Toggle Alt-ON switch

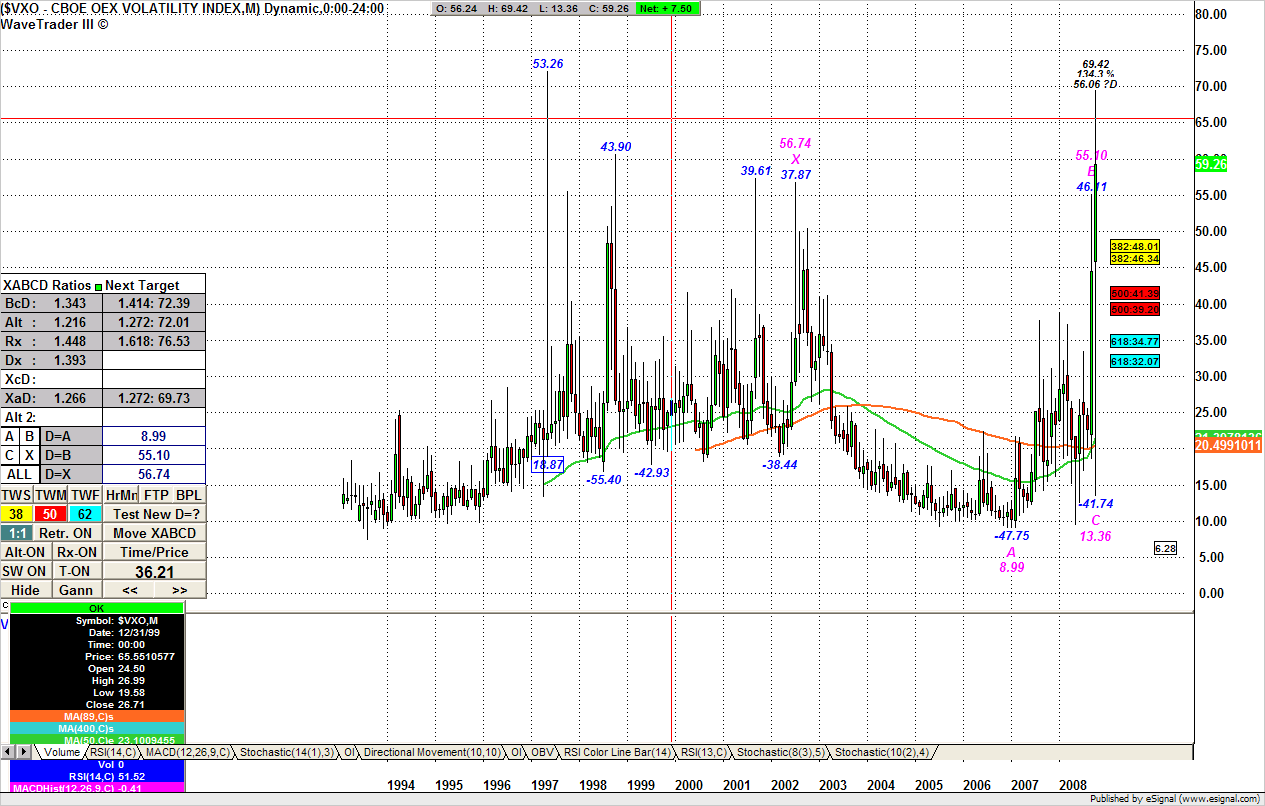[26, 552]
